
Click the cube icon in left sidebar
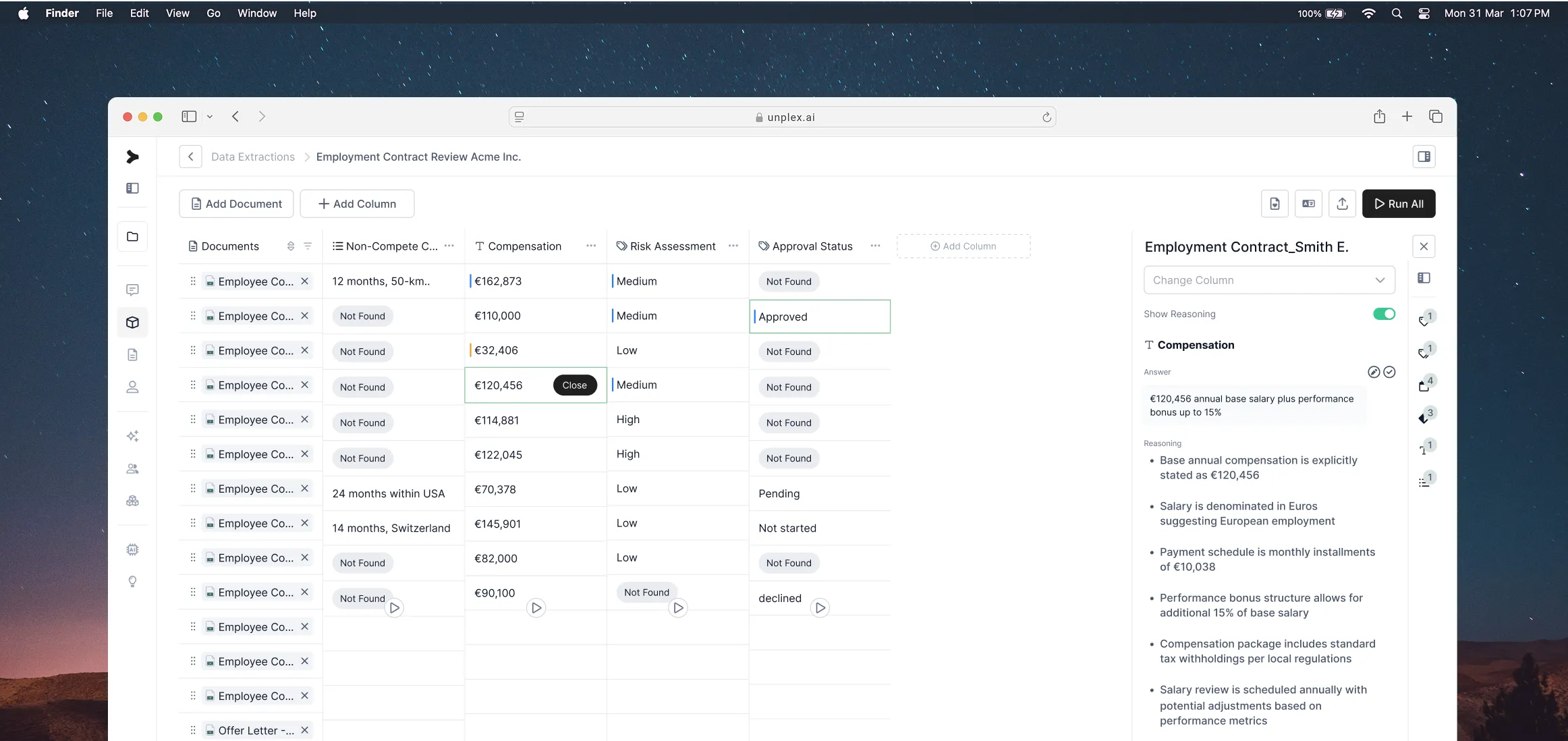point(132,323)
